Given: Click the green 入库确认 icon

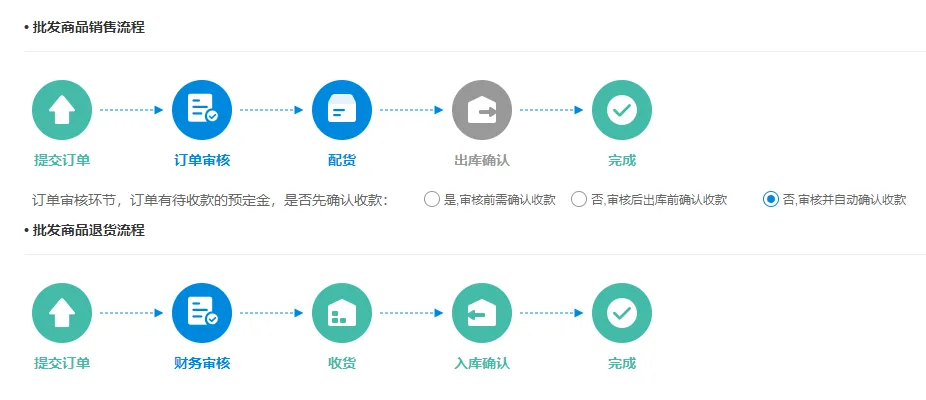Looking at the screenshot, I should (x=482, y=313).
